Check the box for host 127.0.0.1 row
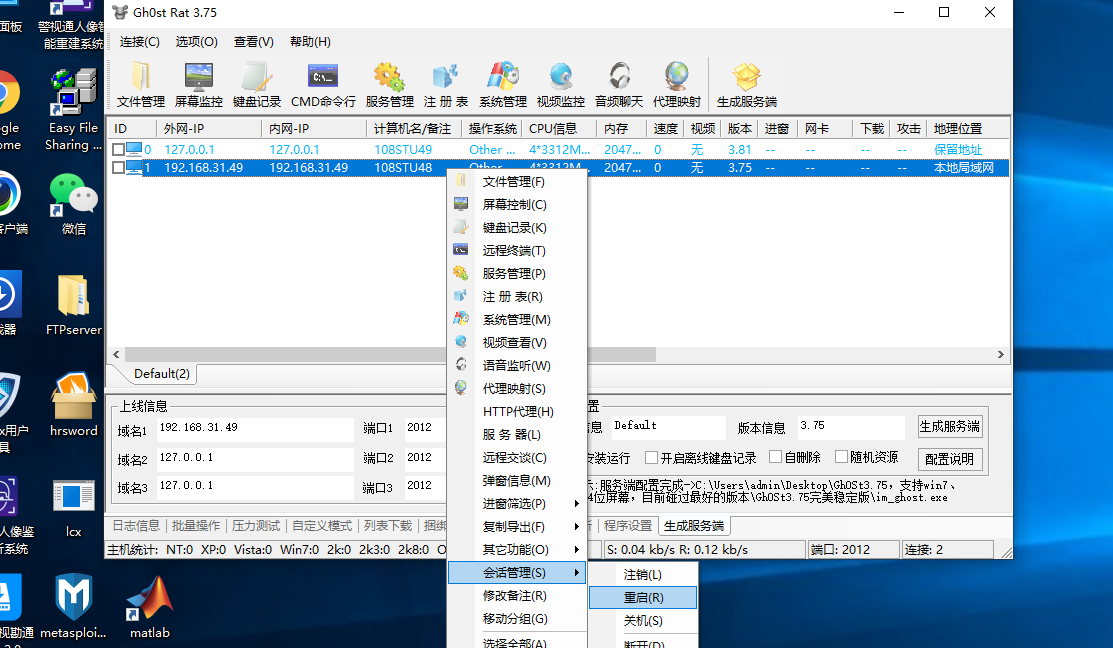Image resolution: width=1113 pixels, height=648 pixels. 119,150
